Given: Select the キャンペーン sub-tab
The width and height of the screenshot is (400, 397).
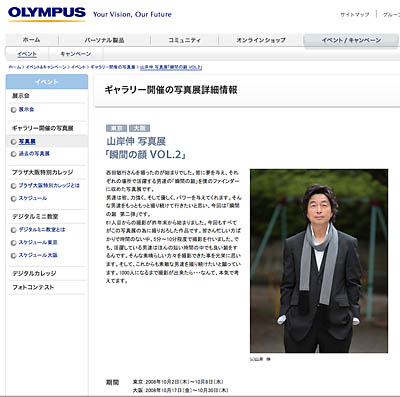Looking at the screenshot, I should (76, 54).
